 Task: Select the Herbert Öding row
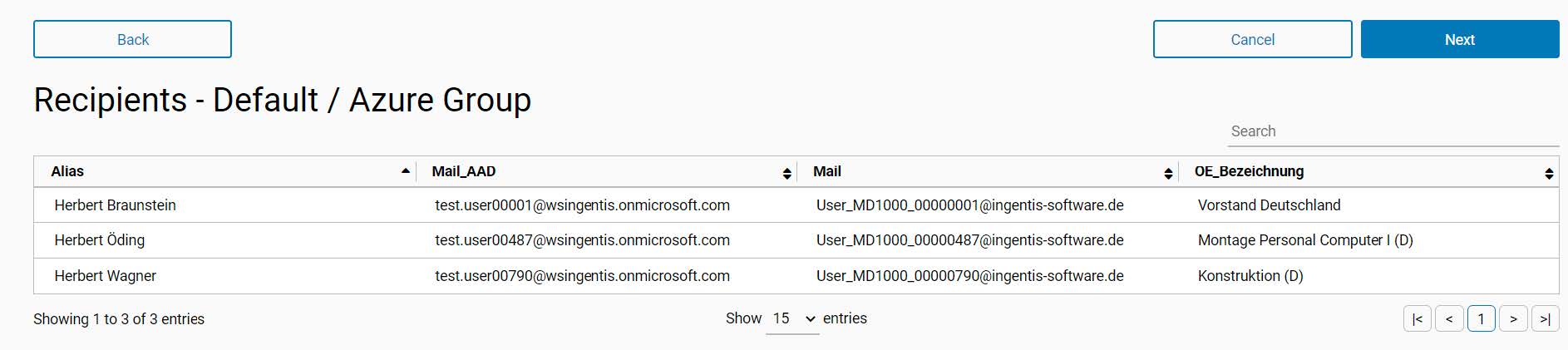tap(100, 240)
